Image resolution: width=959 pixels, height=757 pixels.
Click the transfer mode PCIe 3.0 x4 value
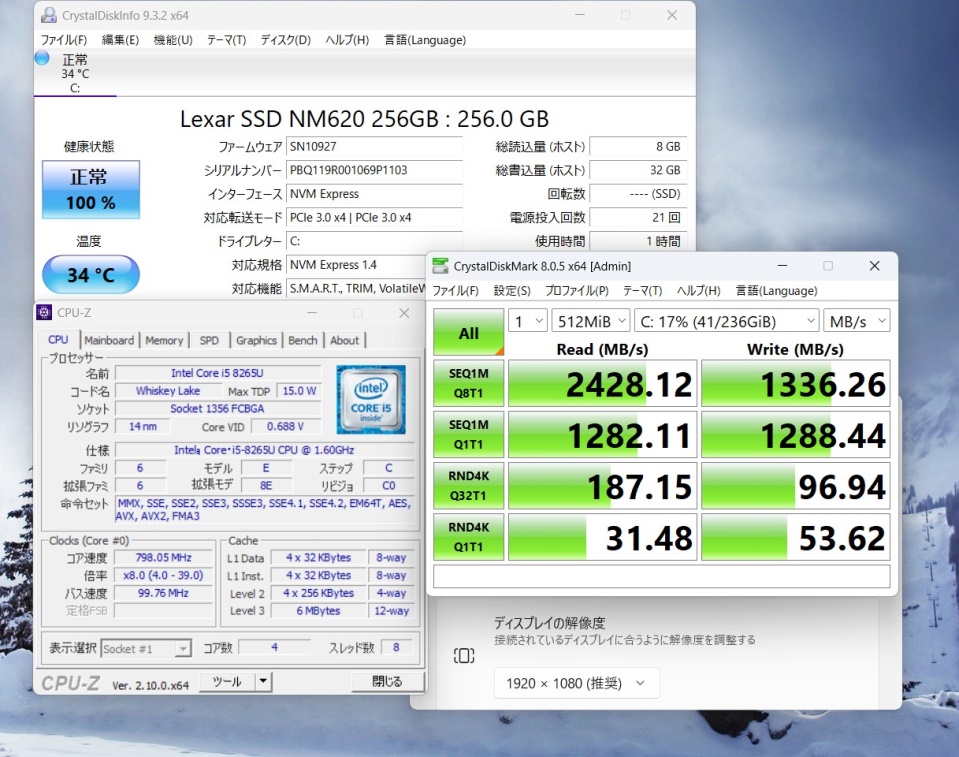click(374, 218)
